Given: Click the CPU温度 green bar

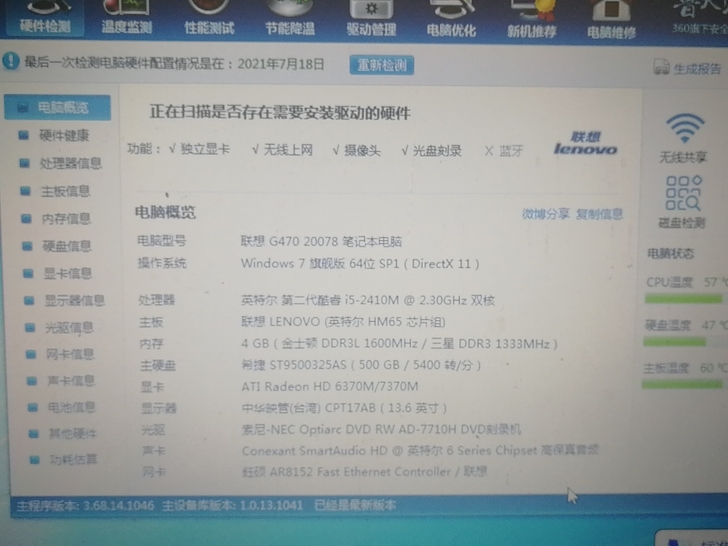Looking at the screenshot, I should [x=683, y=299].
